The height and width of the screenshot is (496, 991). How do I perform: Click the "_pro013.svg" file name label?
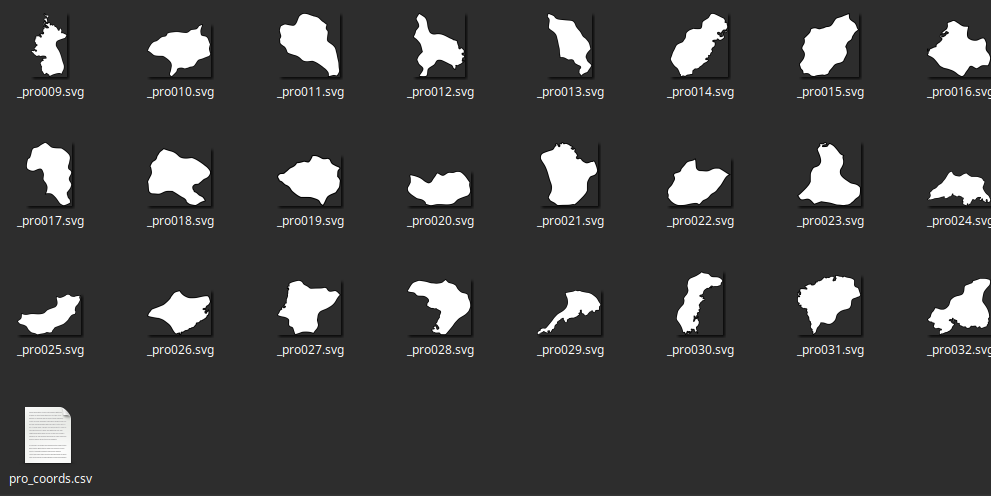pyautogui.click(x=570, y=92)
